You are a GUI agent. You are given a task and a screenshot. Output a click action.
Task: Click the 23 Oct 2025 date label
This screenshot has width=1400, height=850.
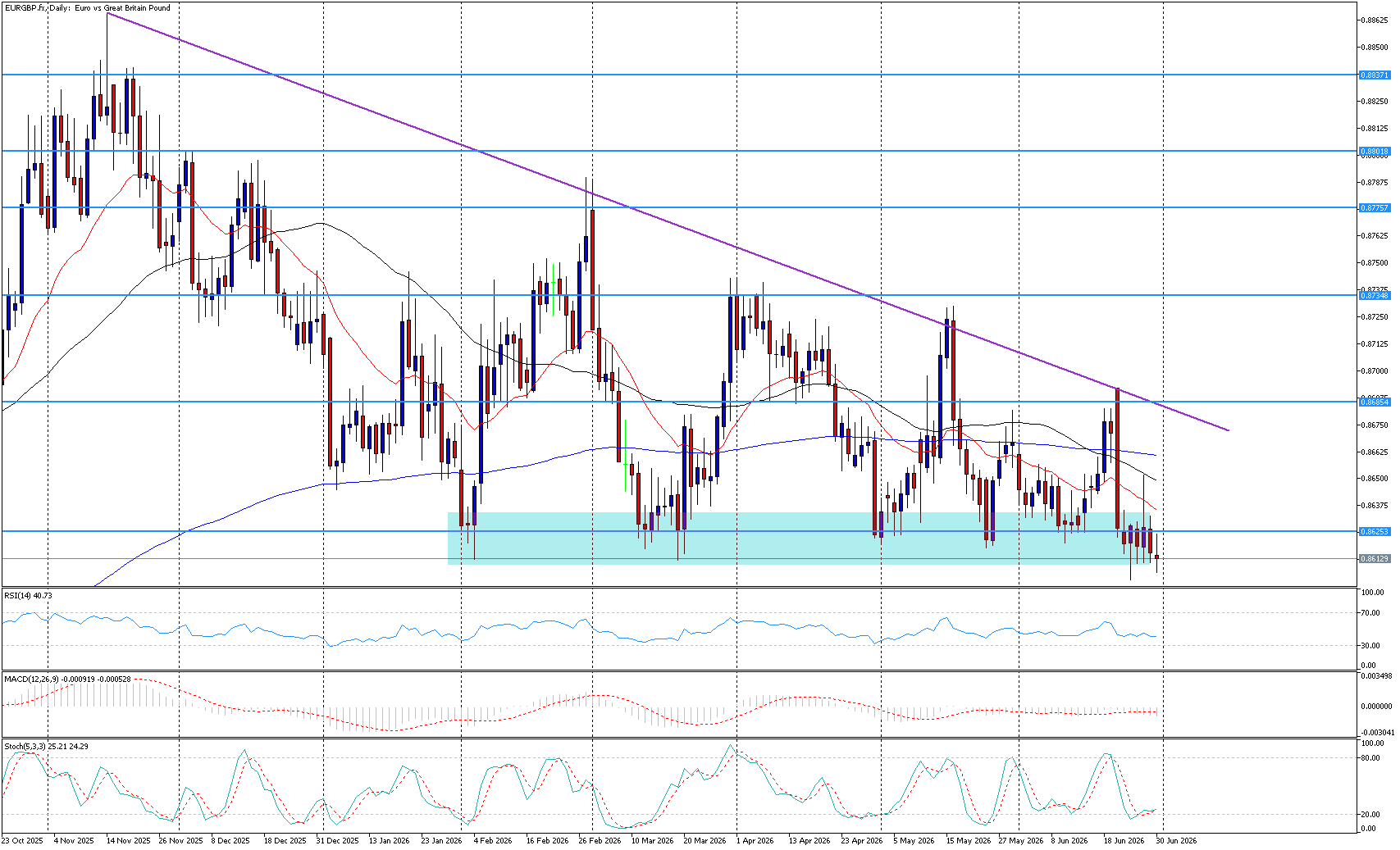(x=22, y=840)
